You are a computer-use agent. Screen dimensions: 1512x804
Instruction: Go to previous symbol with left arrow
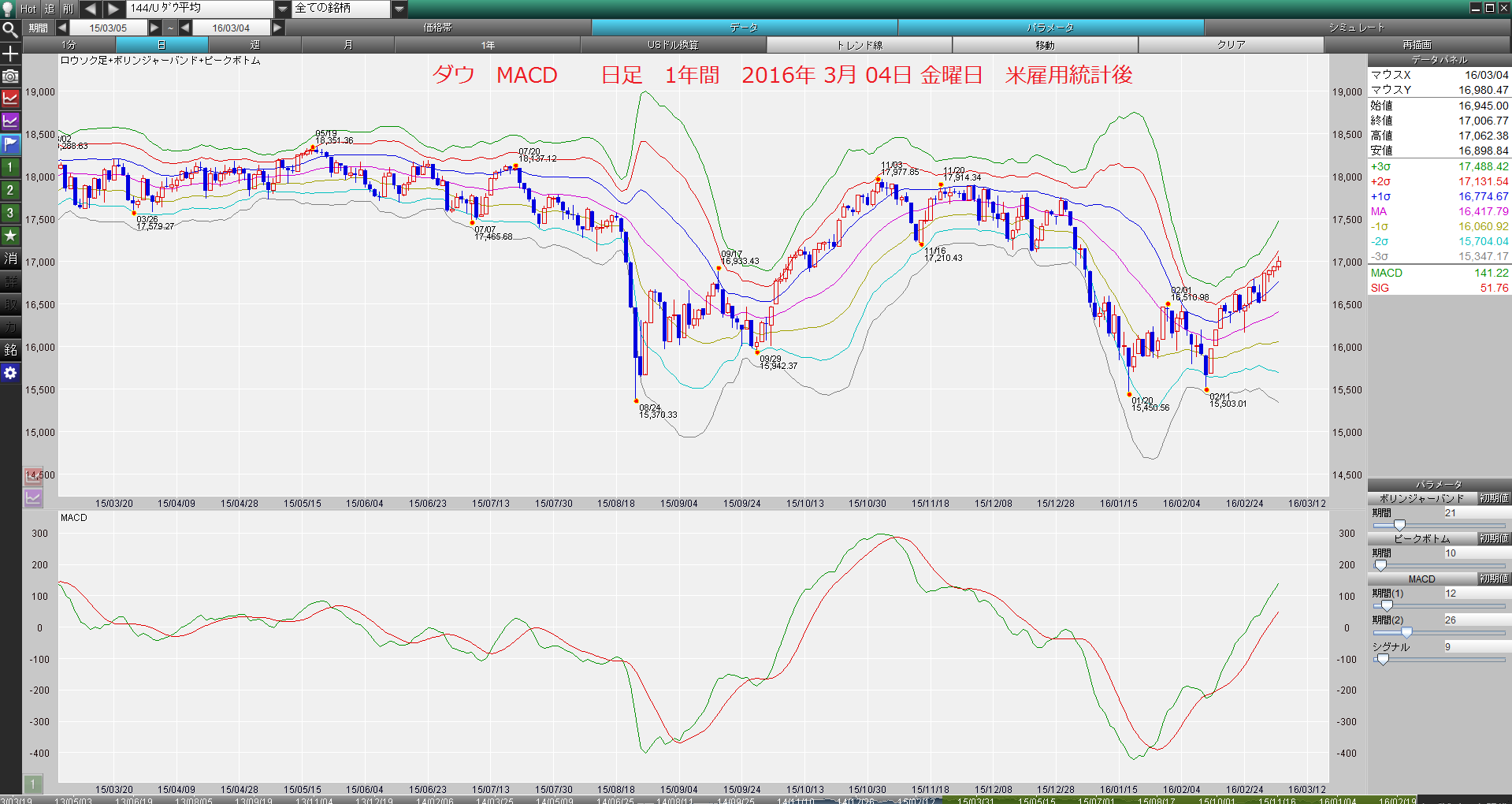(x=90, y=9)
